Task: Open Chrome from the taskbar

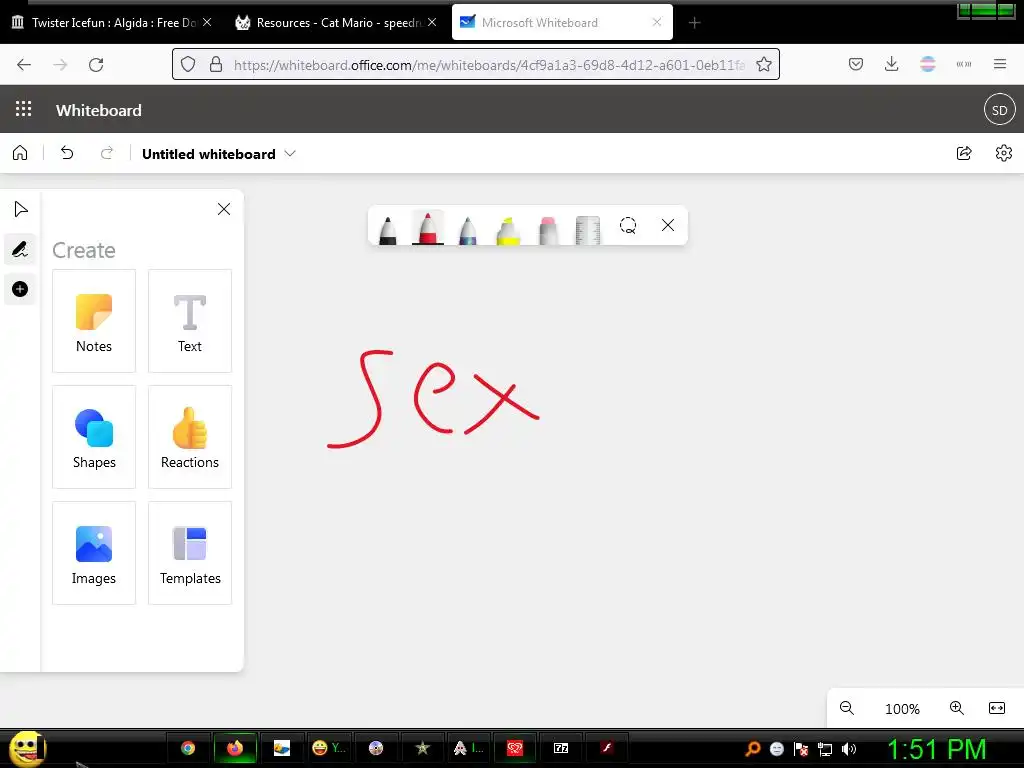Action: point(188,748)
